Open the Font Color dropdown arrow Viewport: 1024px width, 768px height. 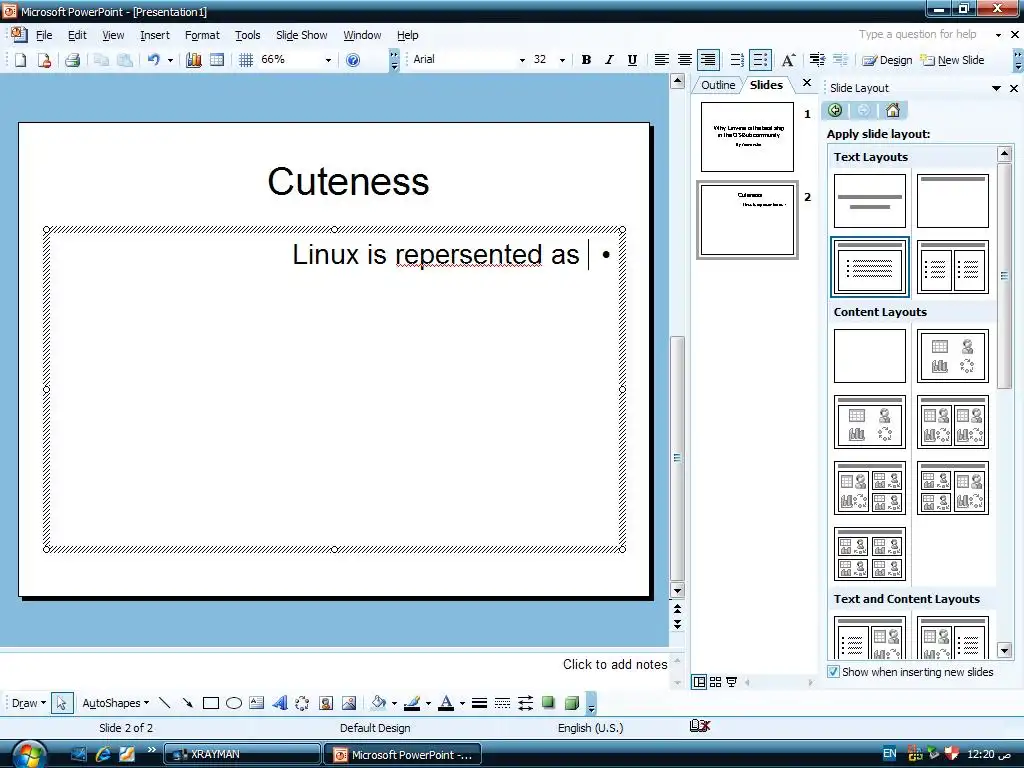point(462,703)
